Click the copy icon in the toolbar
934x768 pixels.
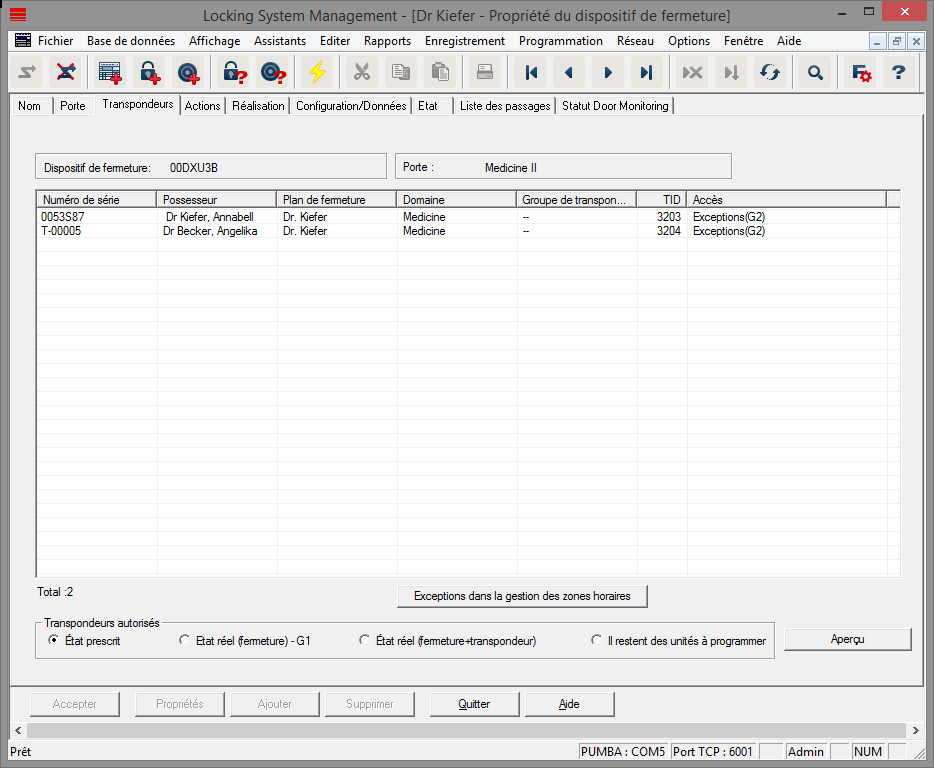point(401,72)
